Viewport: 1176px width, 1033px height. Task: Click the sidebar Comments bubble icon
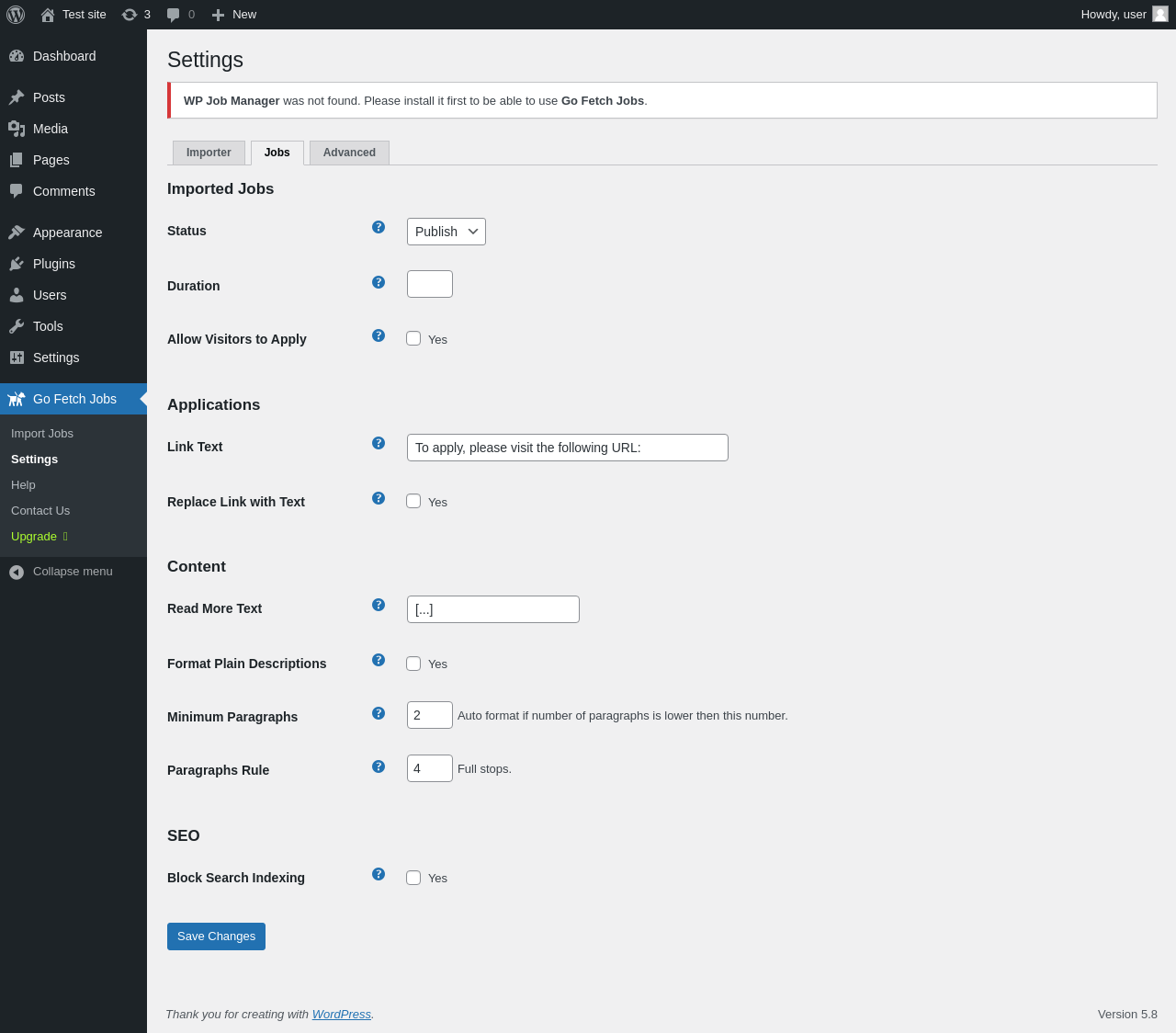[17, 191]
